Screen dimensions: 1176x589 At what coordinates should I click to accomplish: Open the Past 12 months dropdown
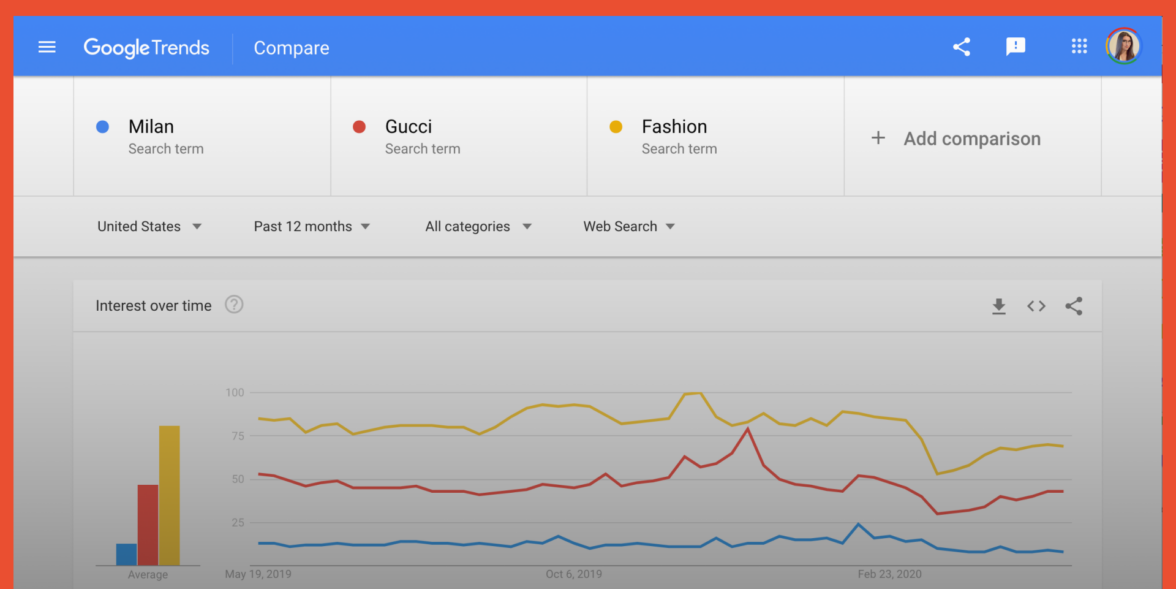(312, 227)
